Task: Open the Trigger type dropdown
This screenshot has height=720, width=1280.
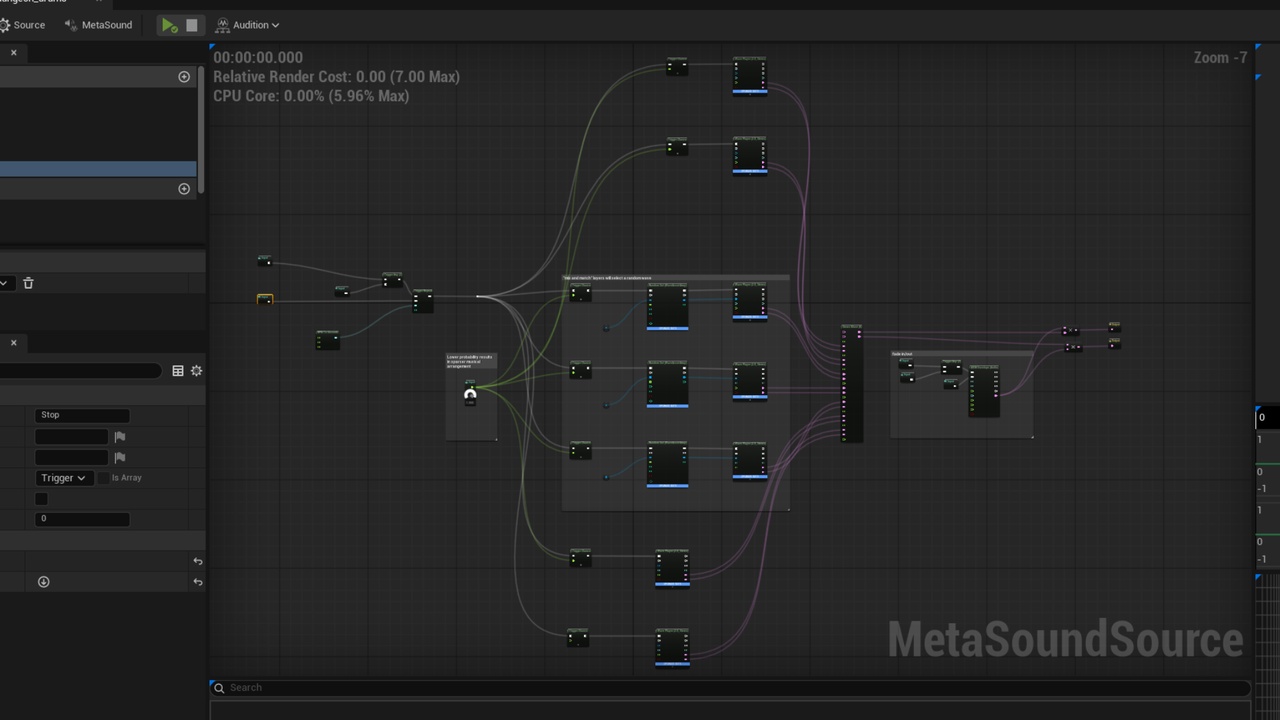Action: (64, 478)
